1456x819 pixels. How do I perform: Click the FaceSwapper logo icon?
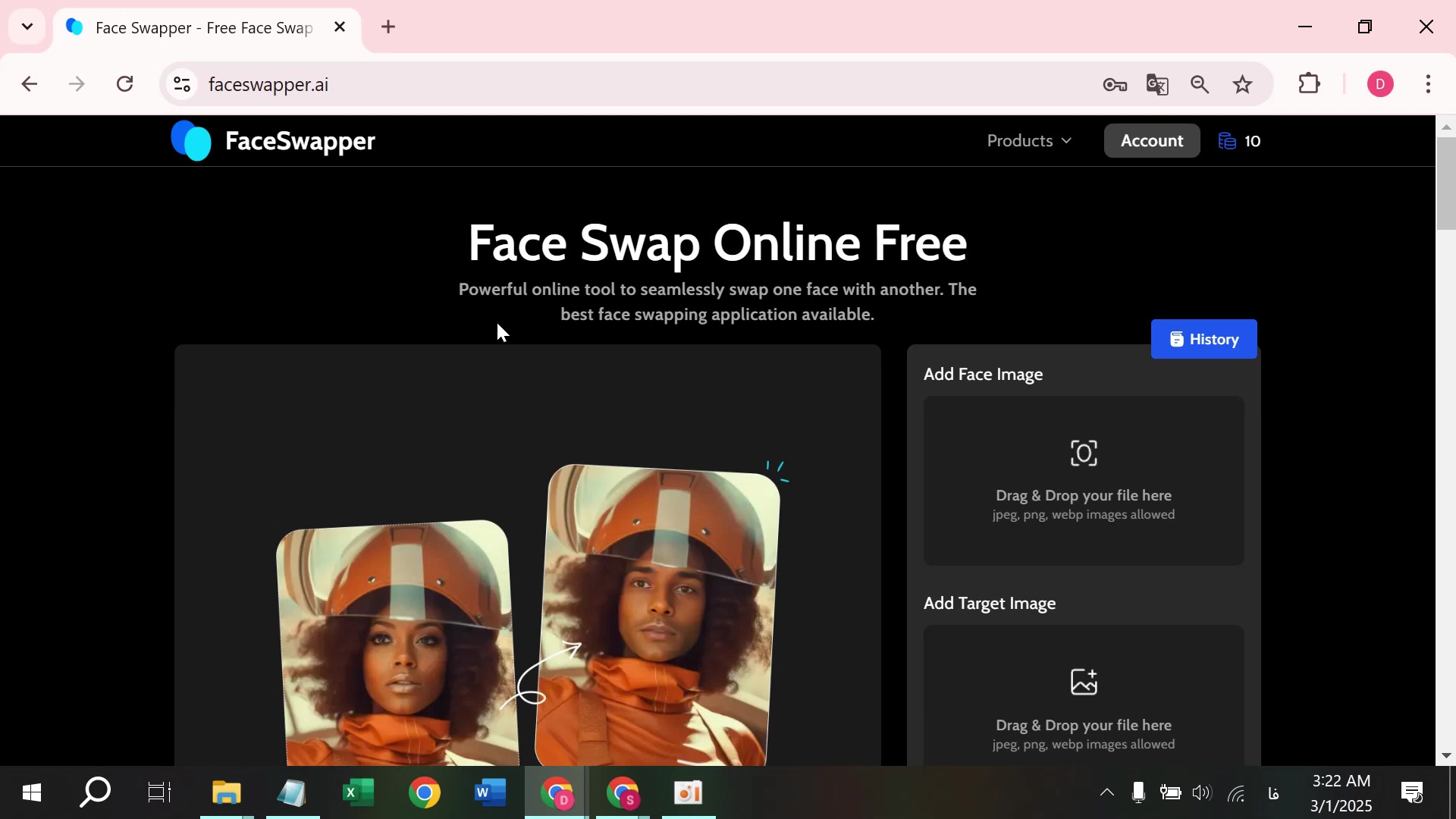(x=191, y=141)
